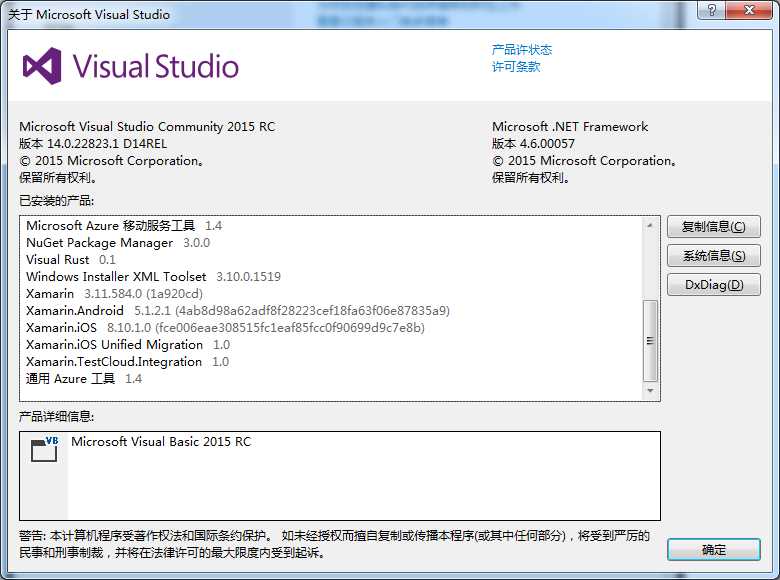This screenshot has height=580, width=780.
Task: Open the 许可条款 license terms link
Action: click(x=516, y=67)
